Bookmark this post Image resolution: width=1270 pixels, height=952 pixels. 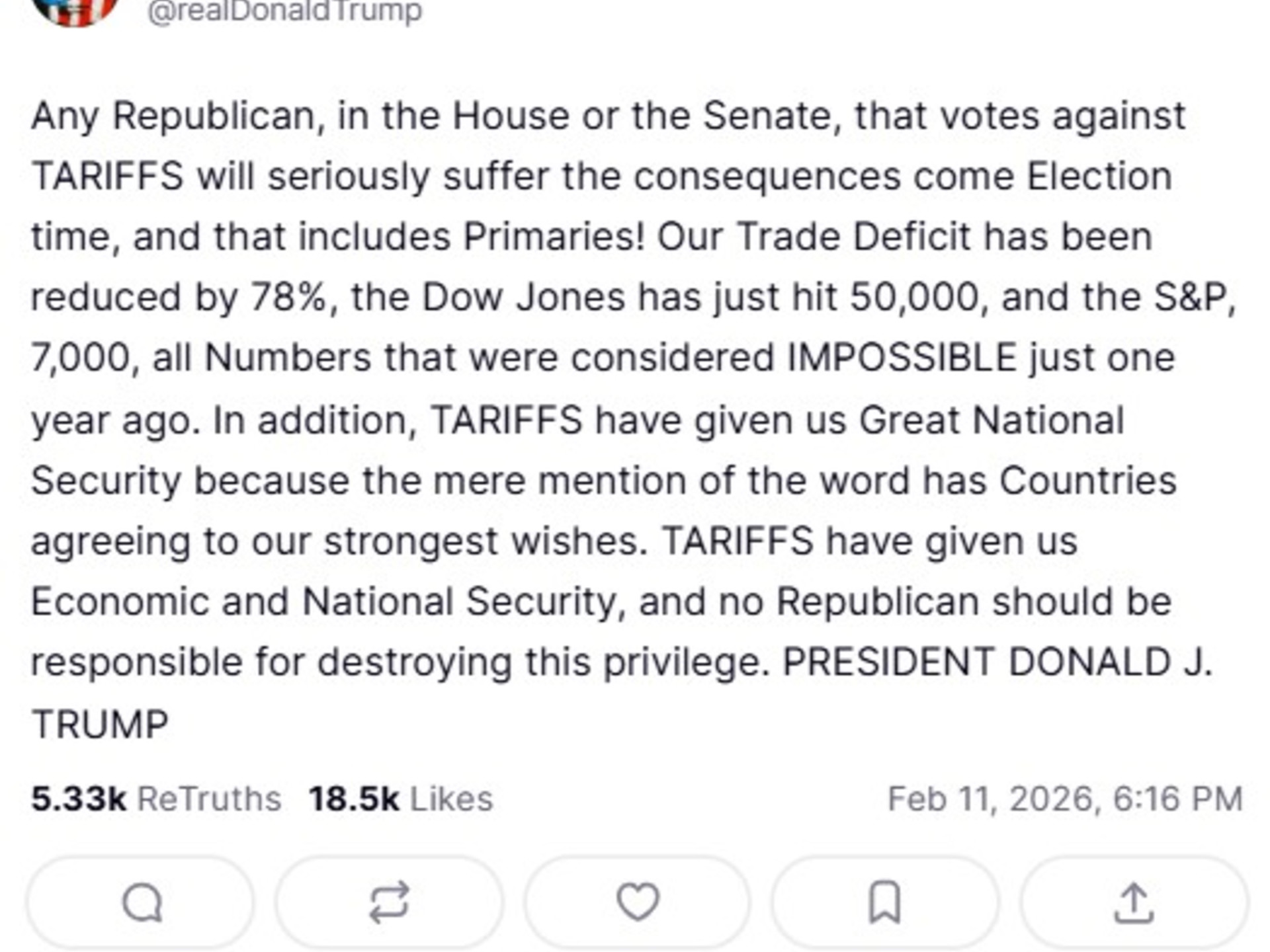[885, 902]
